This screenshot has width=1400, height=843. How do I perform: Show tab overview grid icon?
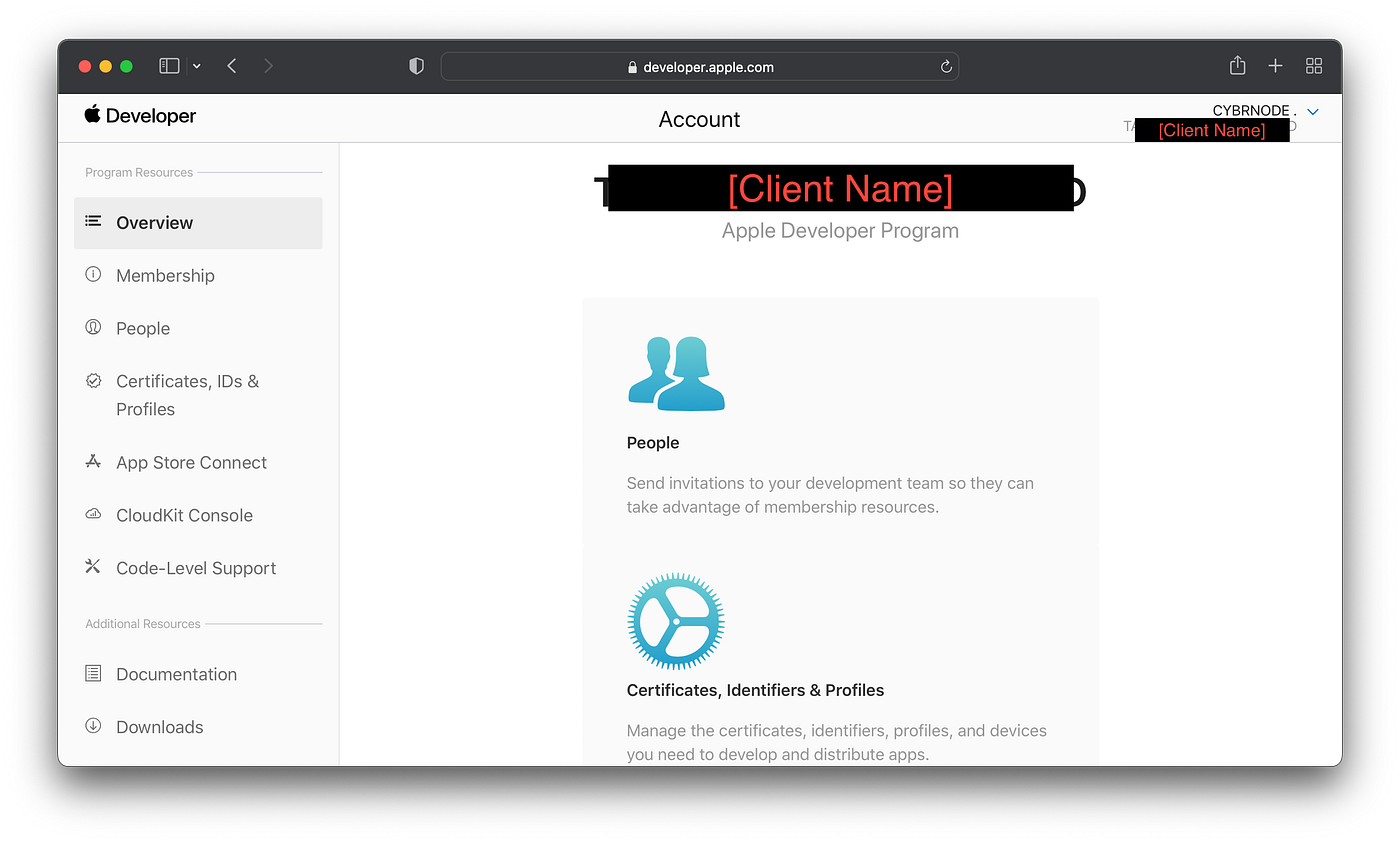[1314, 66]
